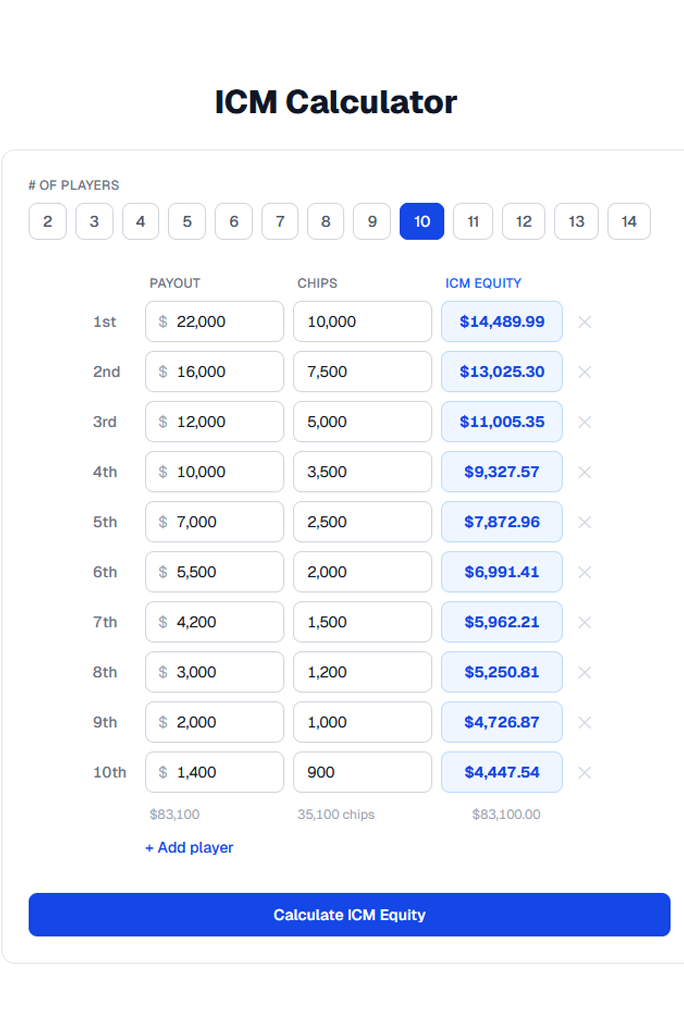Select 2 players option
The width and height of the screenshot is (684, 1026).
(x=47, y=222)
